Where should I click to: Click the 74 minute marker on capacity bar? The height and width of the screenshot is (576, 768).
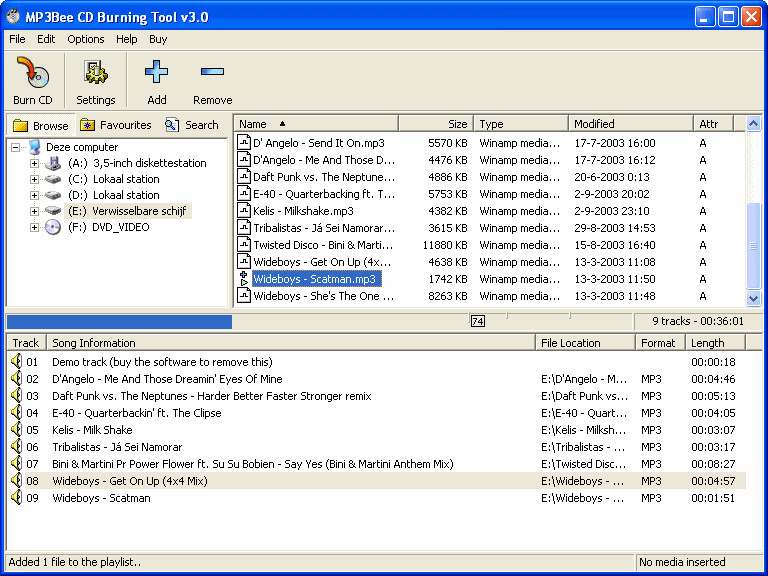click(478, 321)
